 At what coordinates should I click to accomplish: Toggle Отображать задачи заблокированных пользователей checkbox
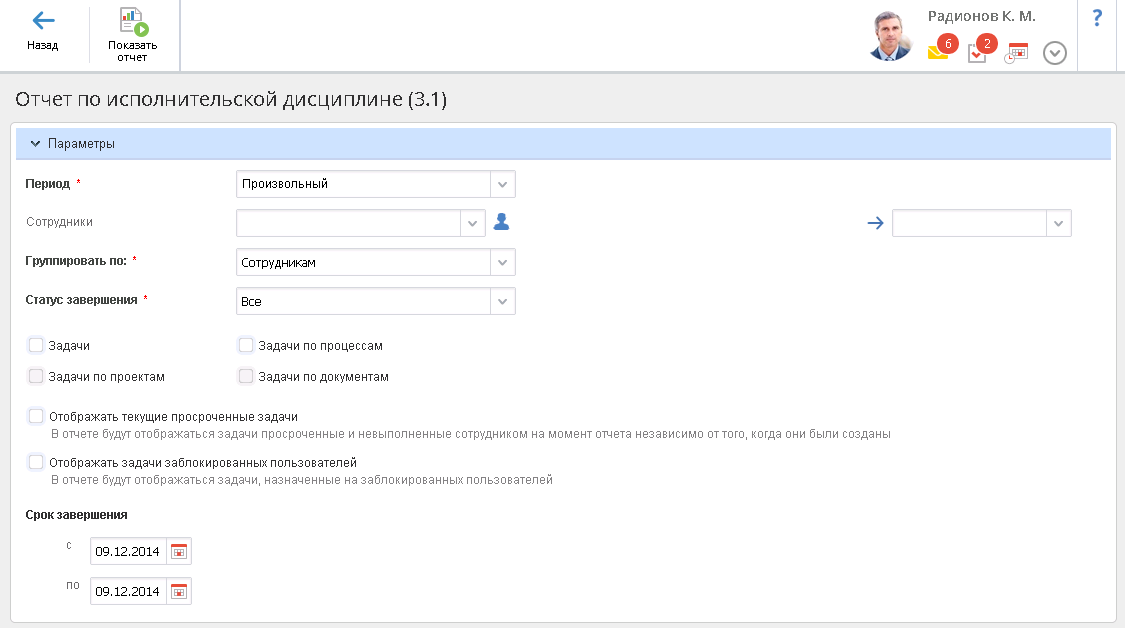tap(36, 462)
